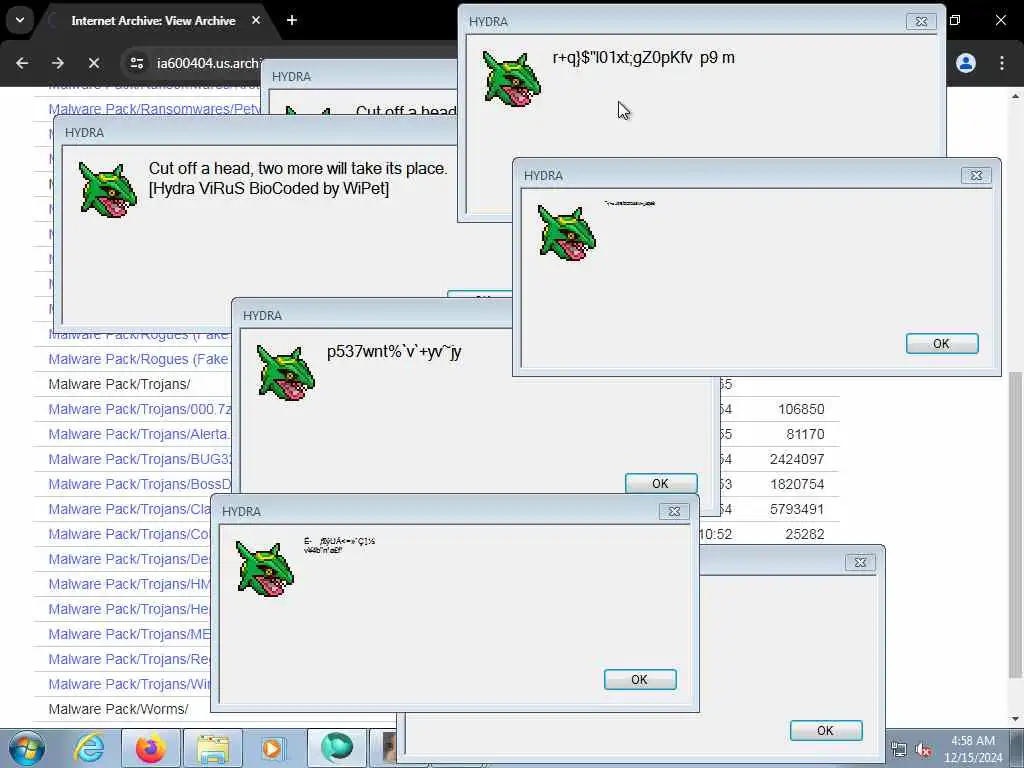Open Malware Pack/Trojans/De link
1024x768 pixels.
coord(129,559)
